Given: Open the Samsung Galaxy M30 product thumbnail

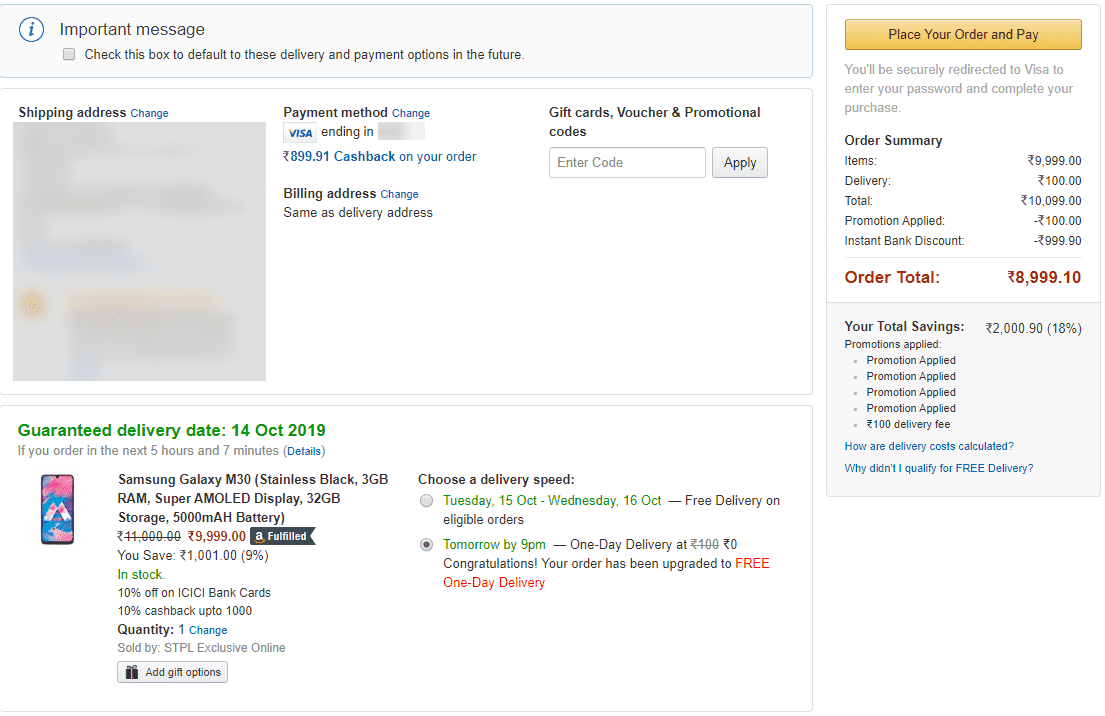Looking at the screenshot, I should click(x=57, y=509).
